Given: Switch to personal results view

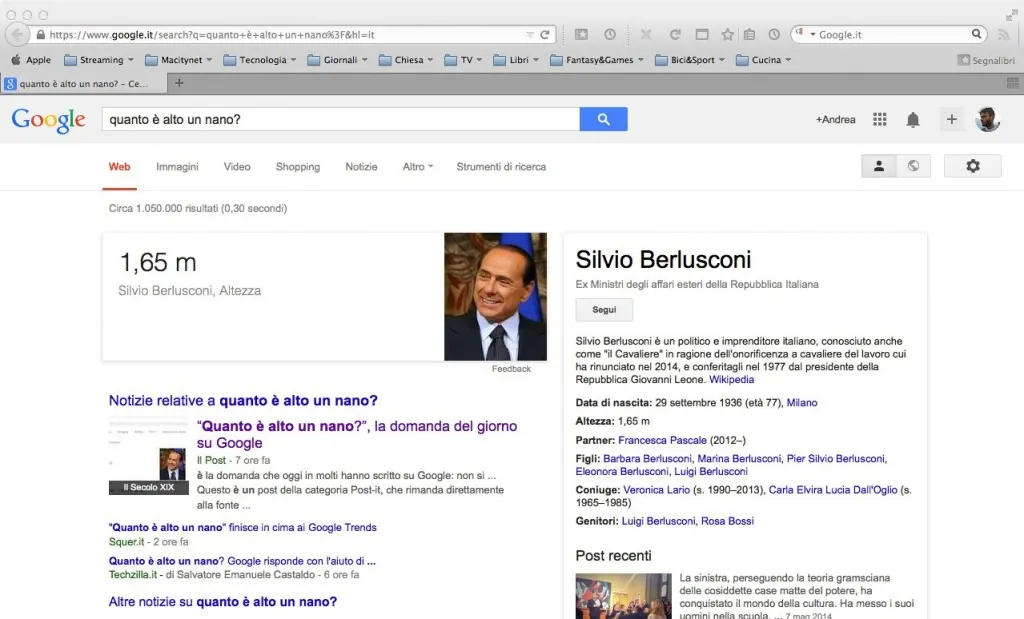Looking at the screenshot, I should [879, 166].
